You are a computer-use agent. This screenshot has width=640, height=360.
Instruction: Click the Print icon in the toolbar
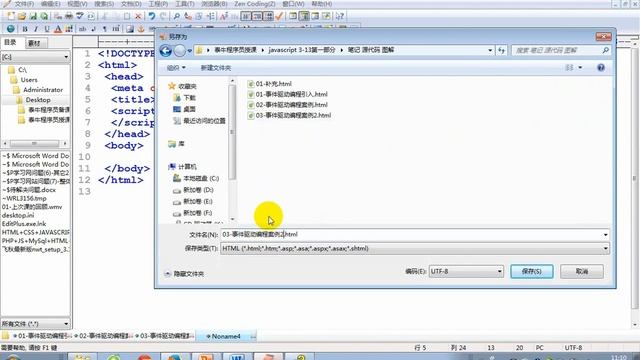click(x=69, y=16)
